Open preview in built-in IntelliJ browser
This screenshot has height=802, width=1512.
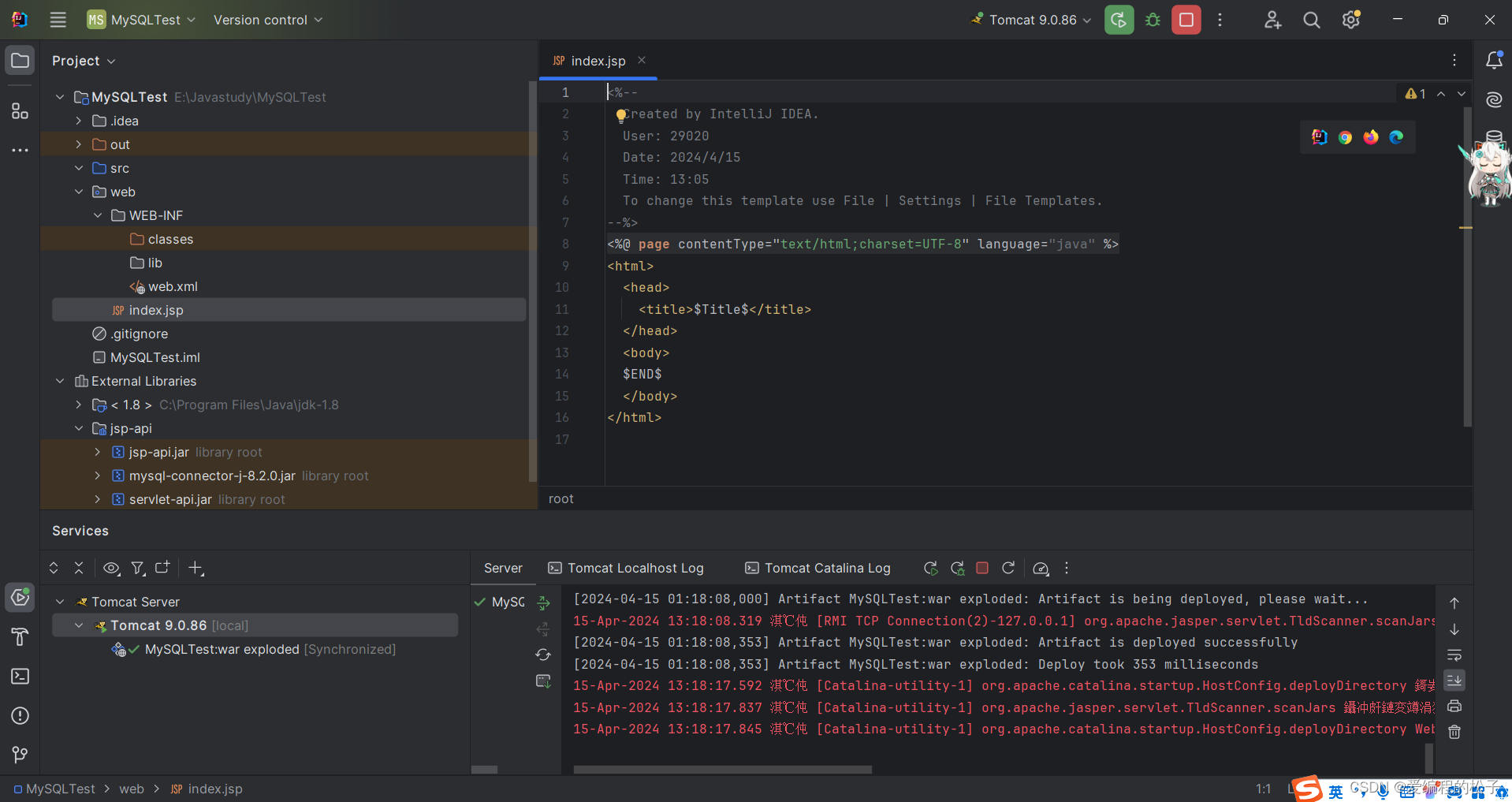[x=1319, y=137]
